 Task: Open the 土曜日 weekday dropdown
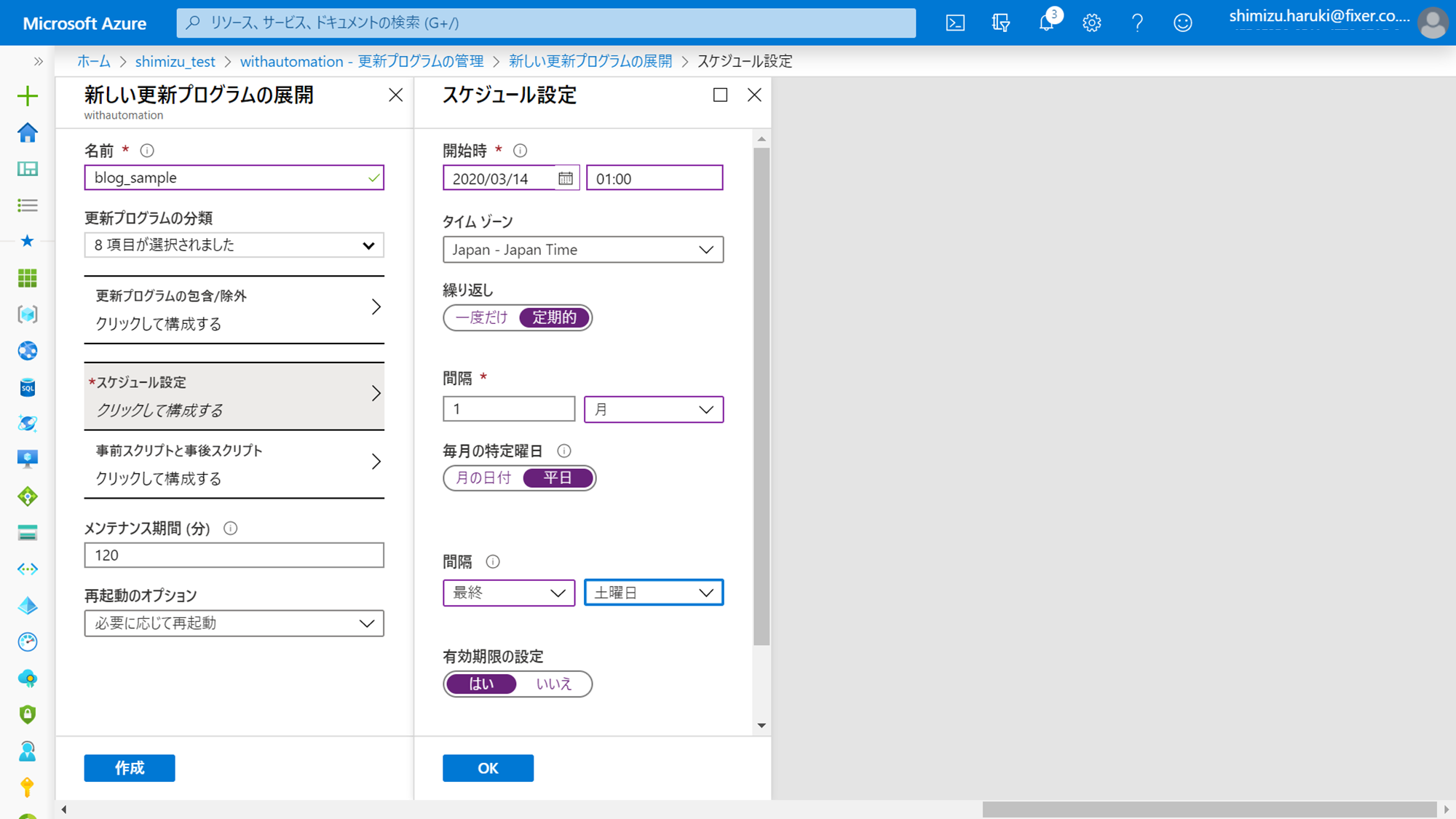tap(653, 593)
